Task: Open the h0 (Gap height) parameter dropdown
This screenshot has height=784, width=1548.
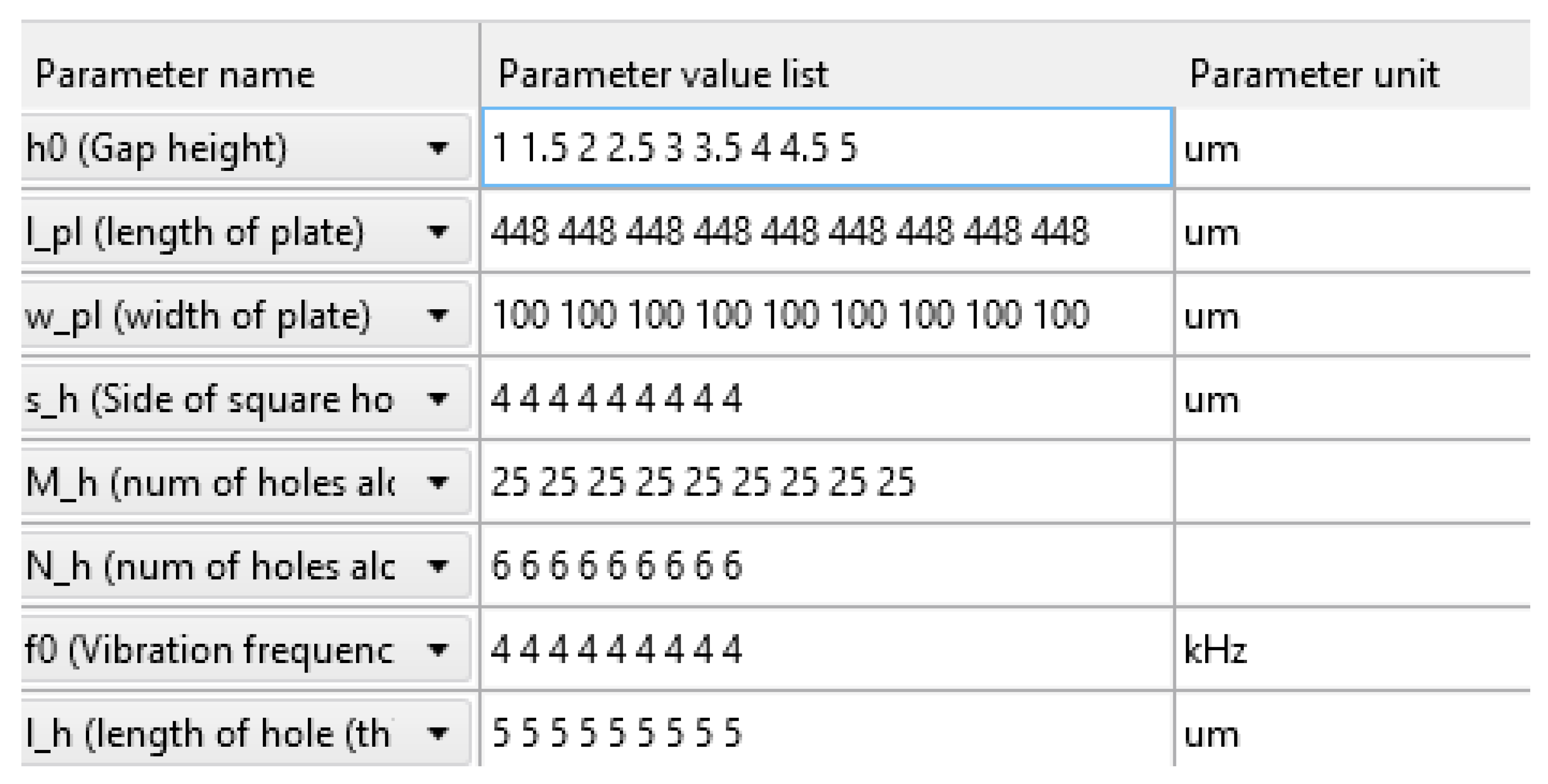Action: (x=439, y=149)
